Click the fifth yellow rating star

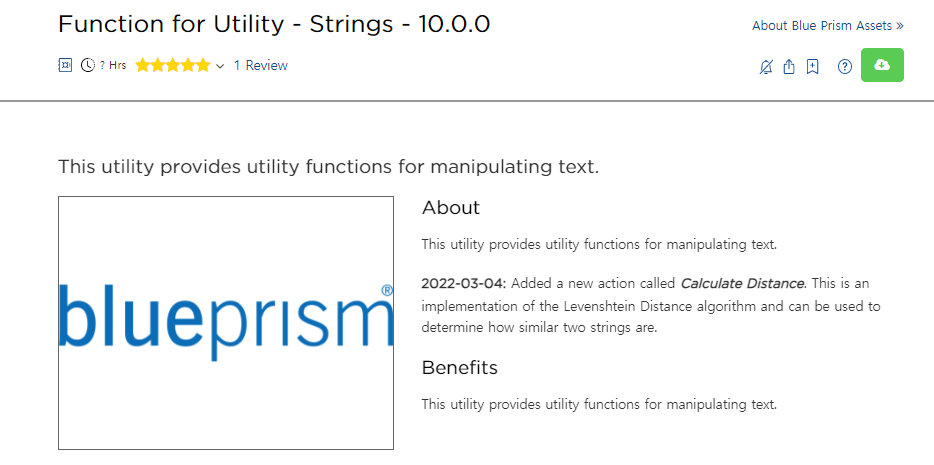coord(203,66)
